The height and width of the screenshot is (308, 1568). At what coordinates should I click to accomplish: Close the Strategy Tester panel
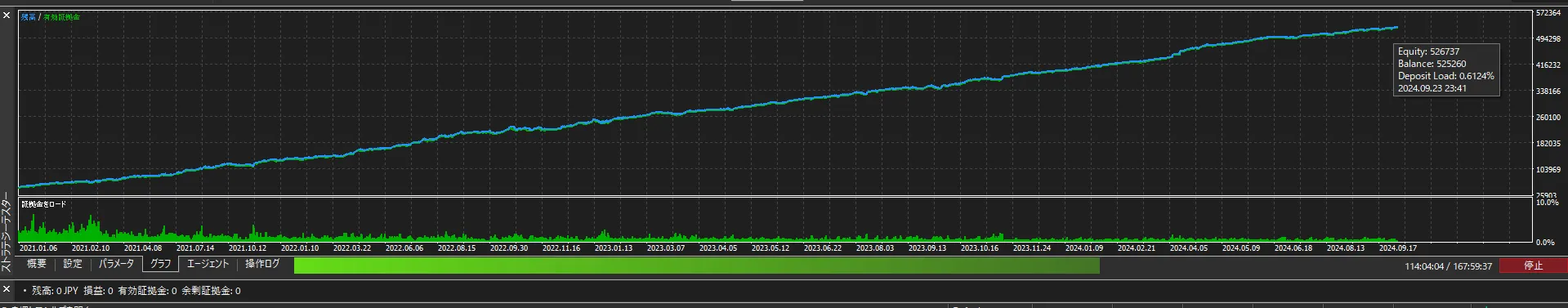coord(7,16)
